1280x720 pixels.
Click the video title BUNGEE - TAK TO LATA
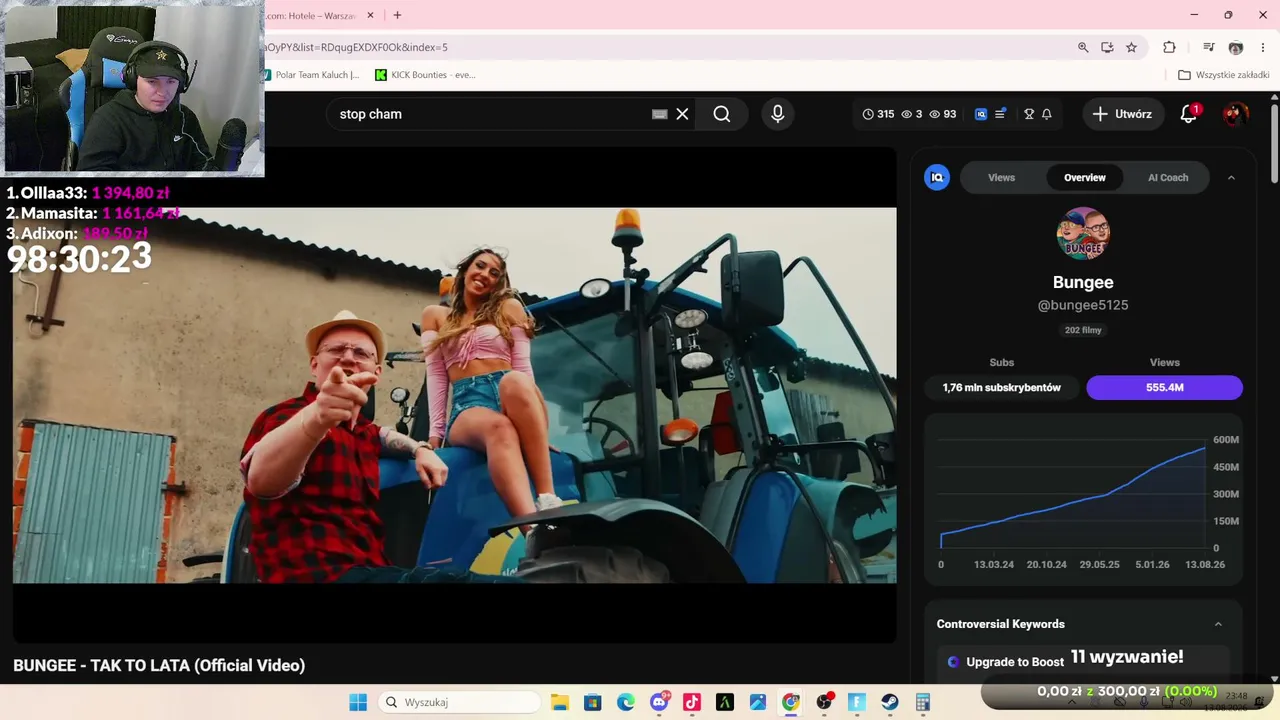coord(159,665)
